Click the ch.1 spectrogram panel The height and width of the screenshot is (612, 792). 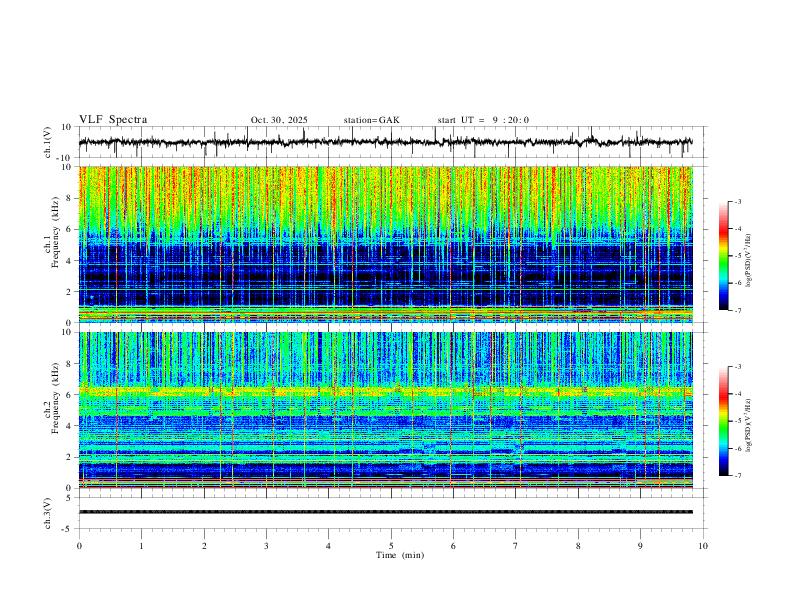[x=385, y=244]
